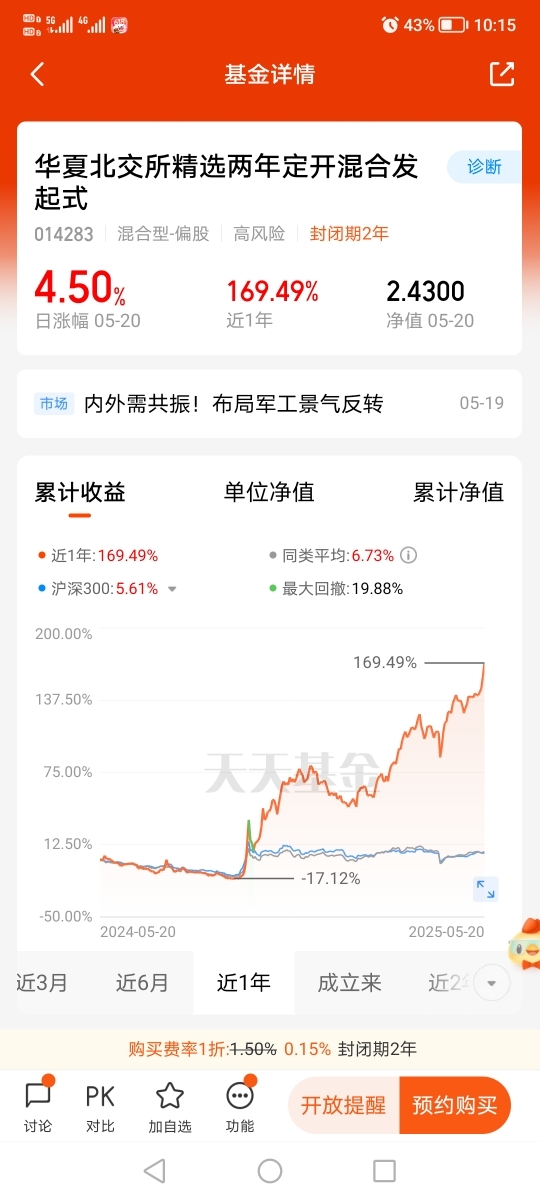Image resolution: width=540 pixels, height=1200 pixels.
Task: Open the 沪深300 index dropdown arrow
Action: (172, 589)
